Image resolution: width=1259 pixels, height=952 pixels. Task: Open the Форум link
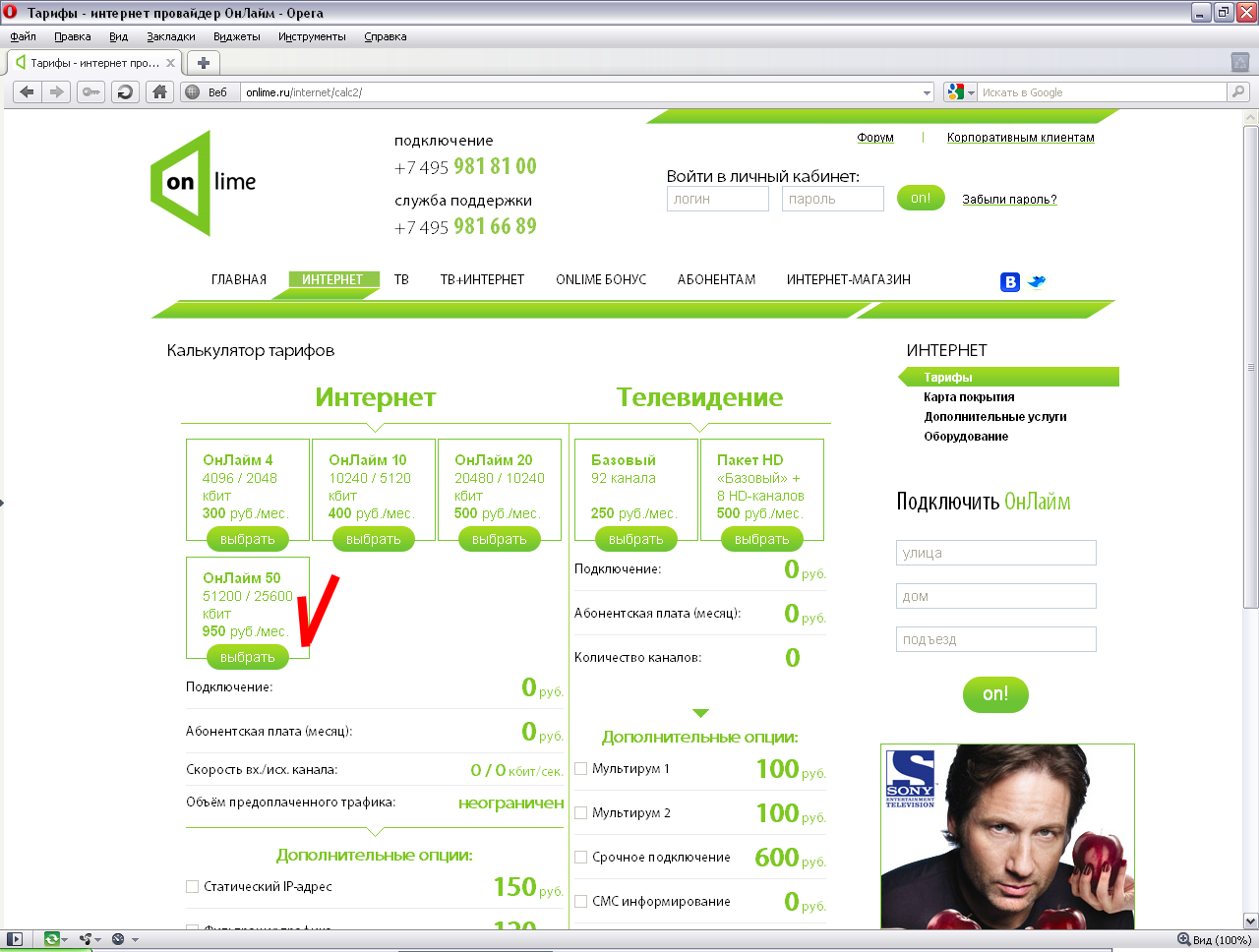(875, 138)
